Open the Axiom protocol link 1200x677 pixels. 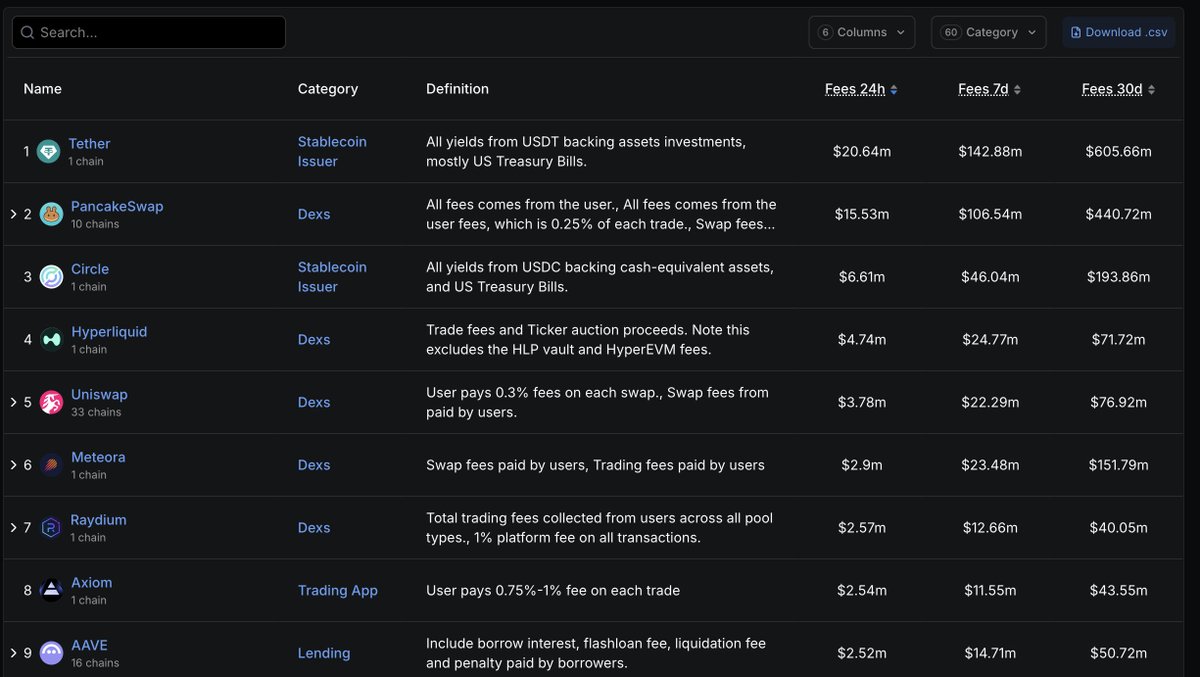click(x=92, y=582)
